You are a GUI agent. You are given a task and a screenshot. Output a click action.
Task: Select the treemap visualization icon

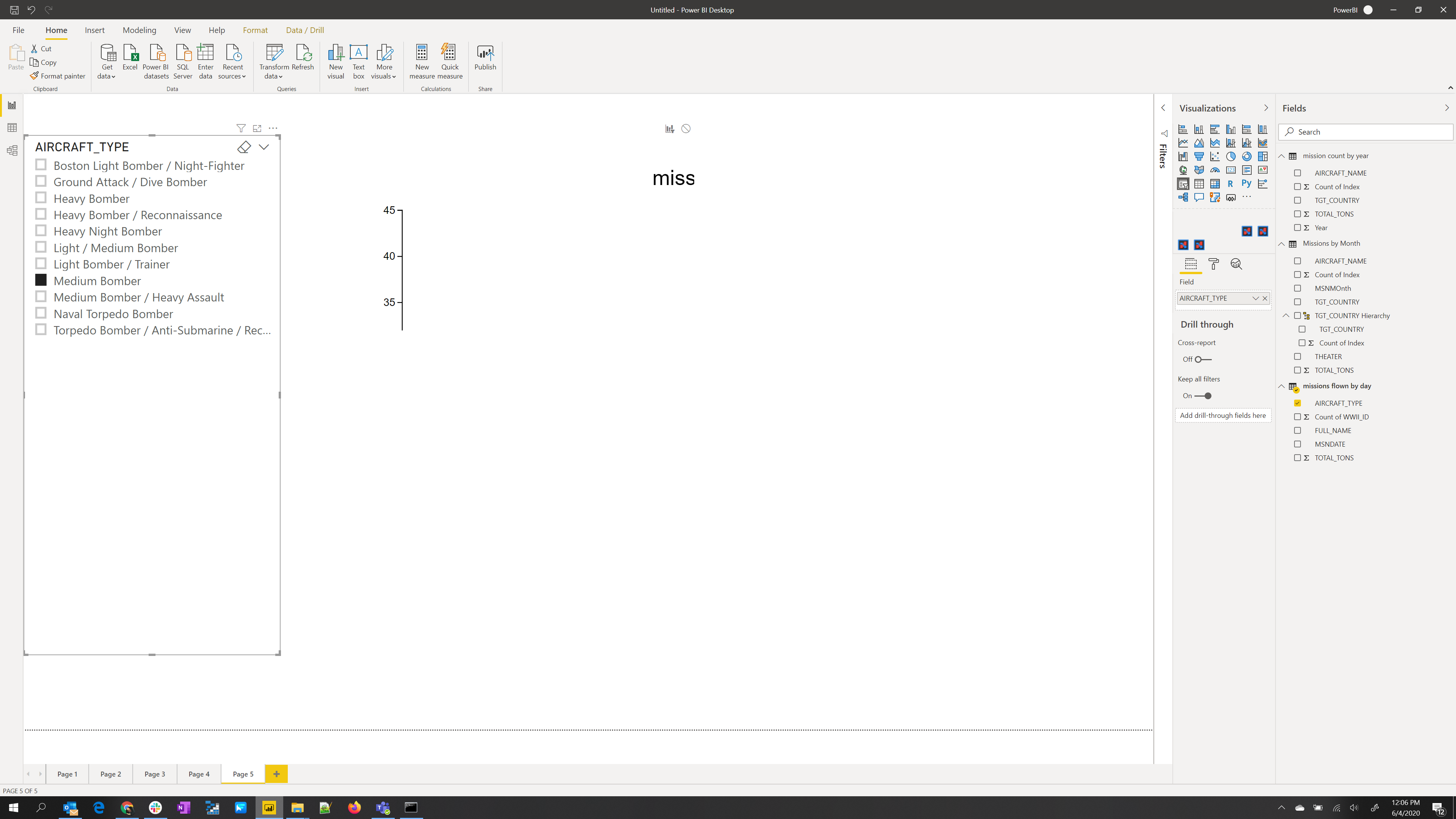click(x=1262, y=157)
